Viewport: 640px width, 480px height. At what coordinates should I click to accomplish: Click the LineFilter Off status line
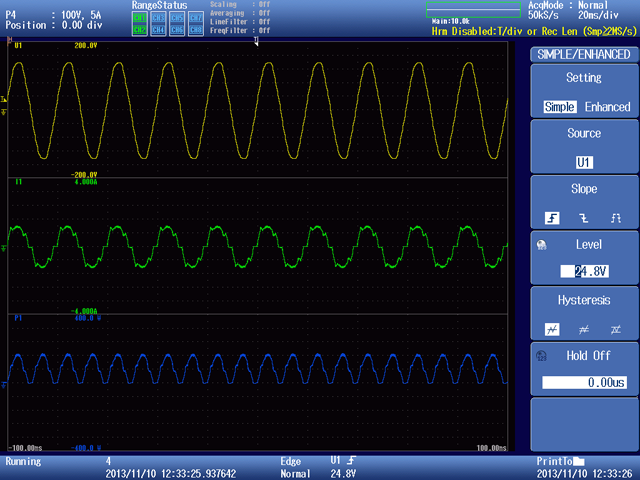240,22
